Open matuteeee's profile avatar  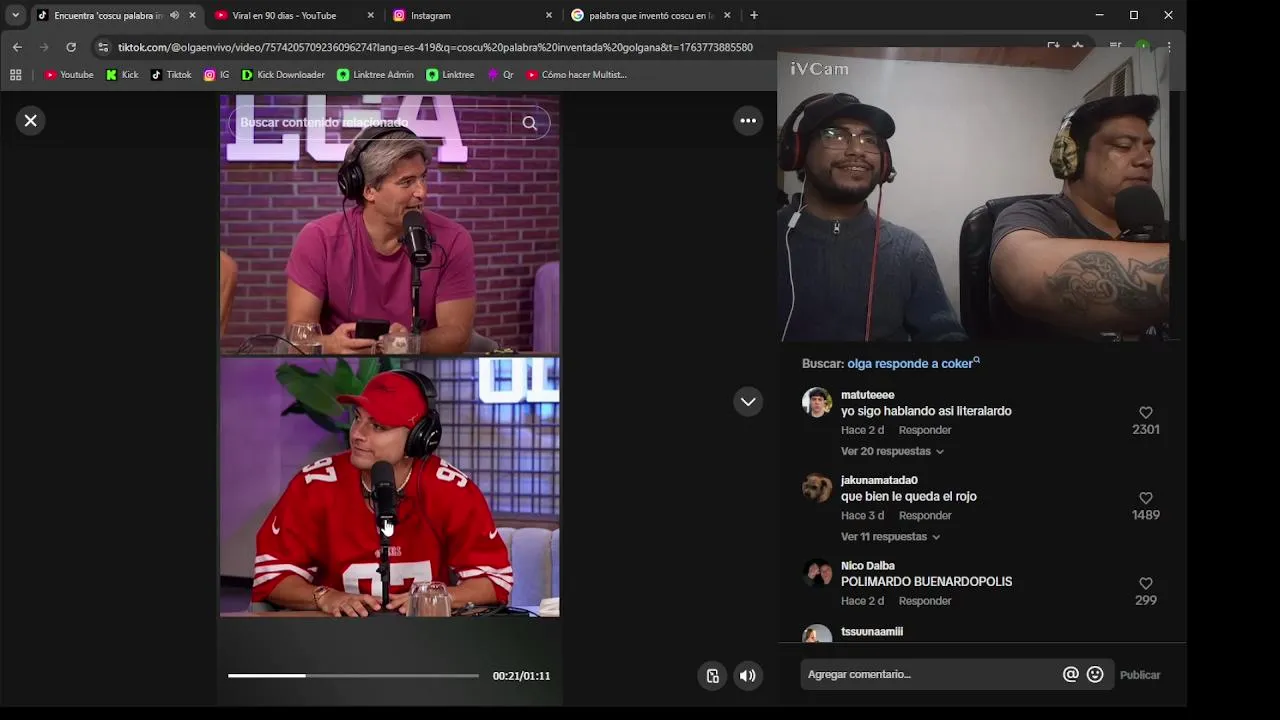[817, 402]
